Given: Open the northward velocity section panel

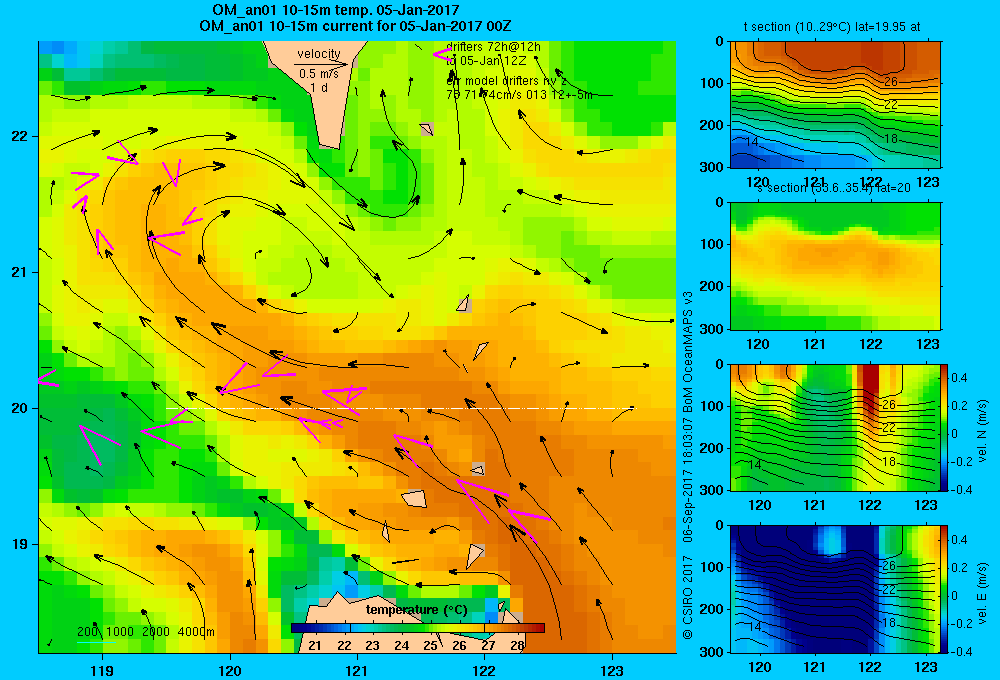Looking at the screenshot, I should tap(835, 427).
